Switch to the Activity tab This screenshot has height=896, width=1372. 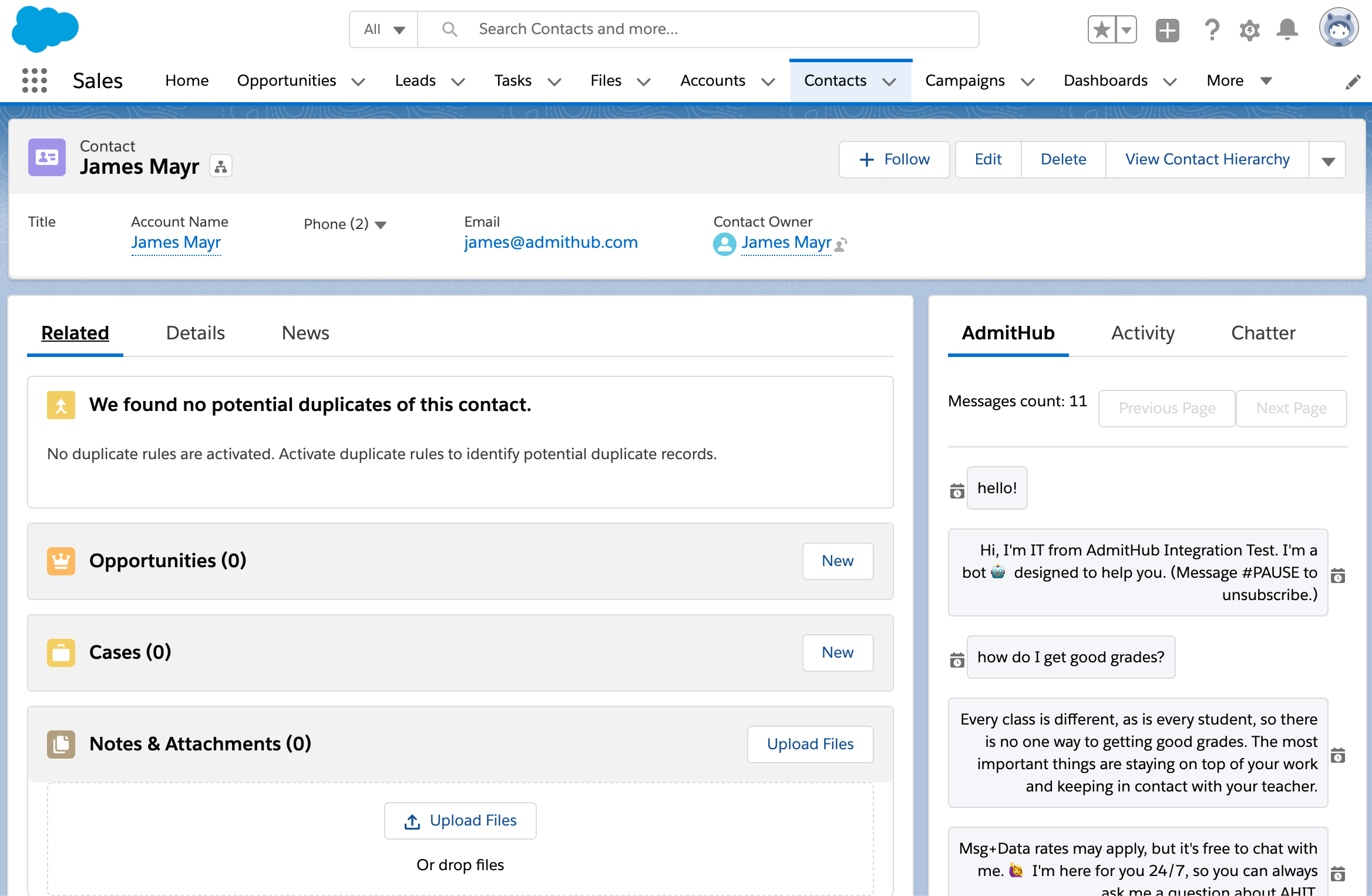coord(1143,333)
